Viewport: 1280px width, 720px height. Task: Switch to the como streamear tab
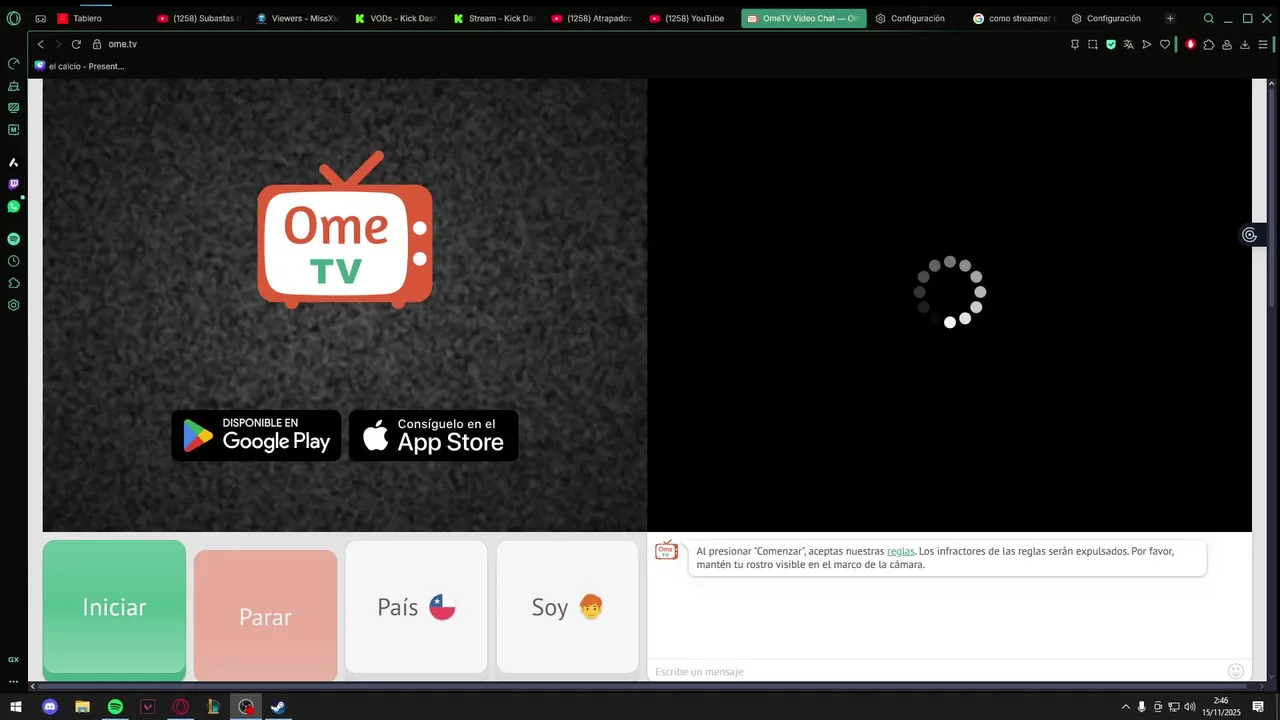(x=1014, y=18)
